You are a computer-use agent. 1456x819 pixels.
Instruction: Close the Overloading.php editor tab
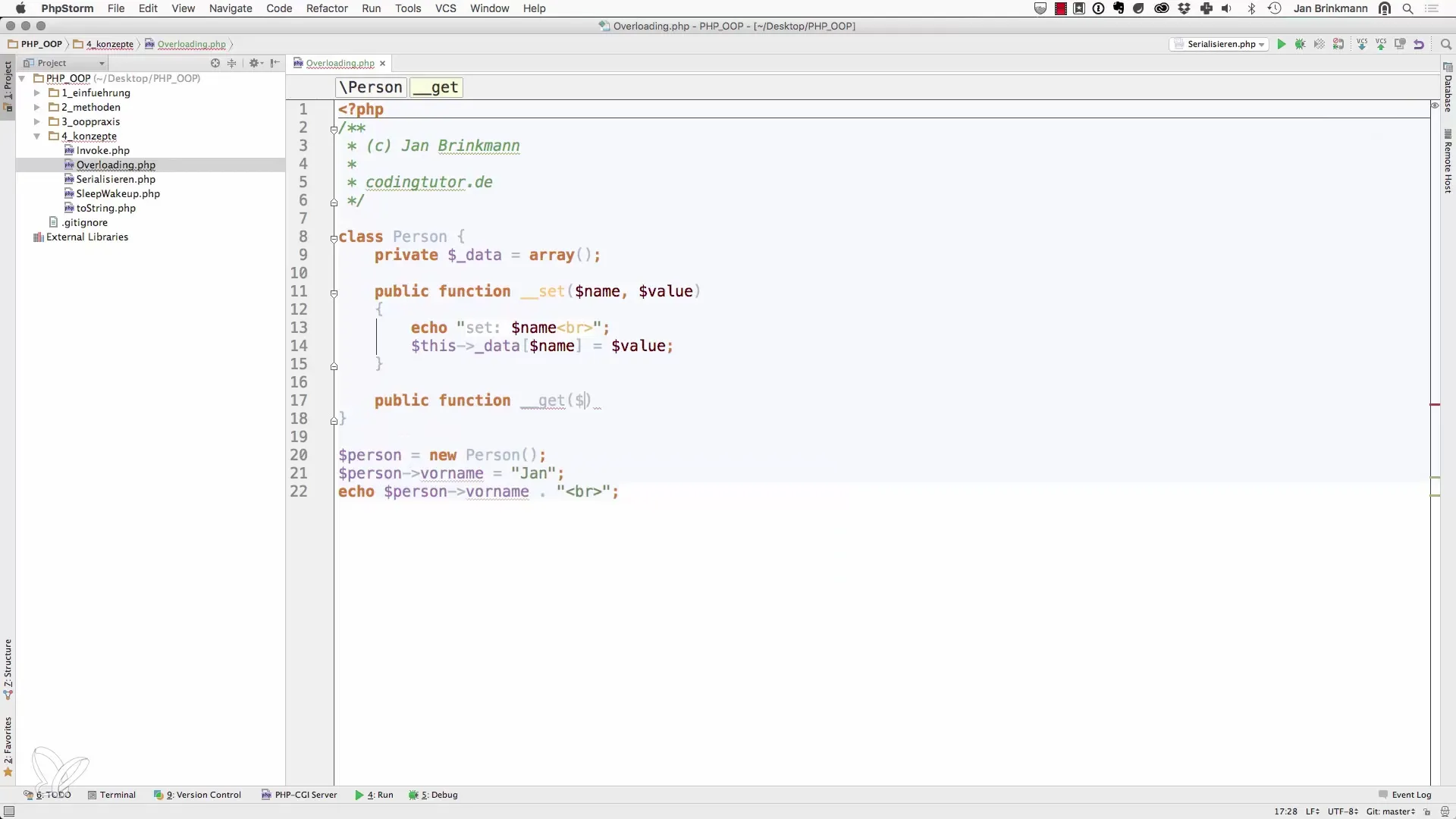coord(383,63)
